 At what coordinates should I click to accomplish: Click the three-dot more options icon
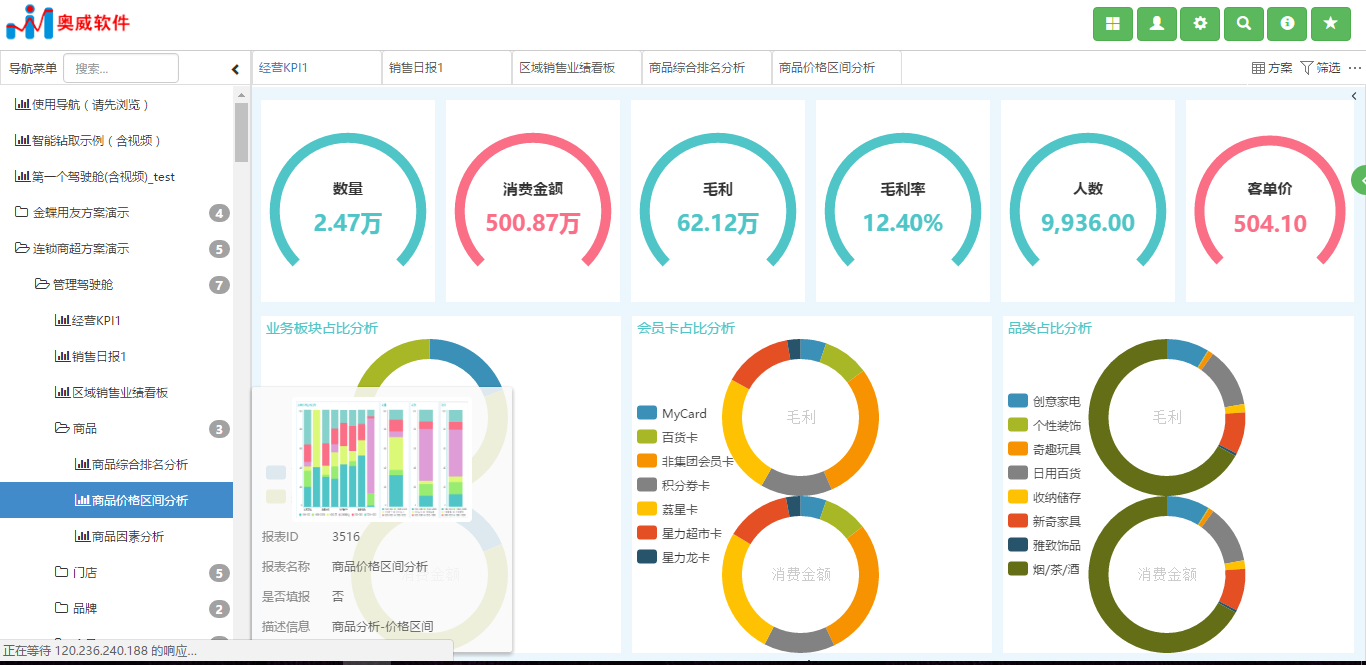(1355, 68)
